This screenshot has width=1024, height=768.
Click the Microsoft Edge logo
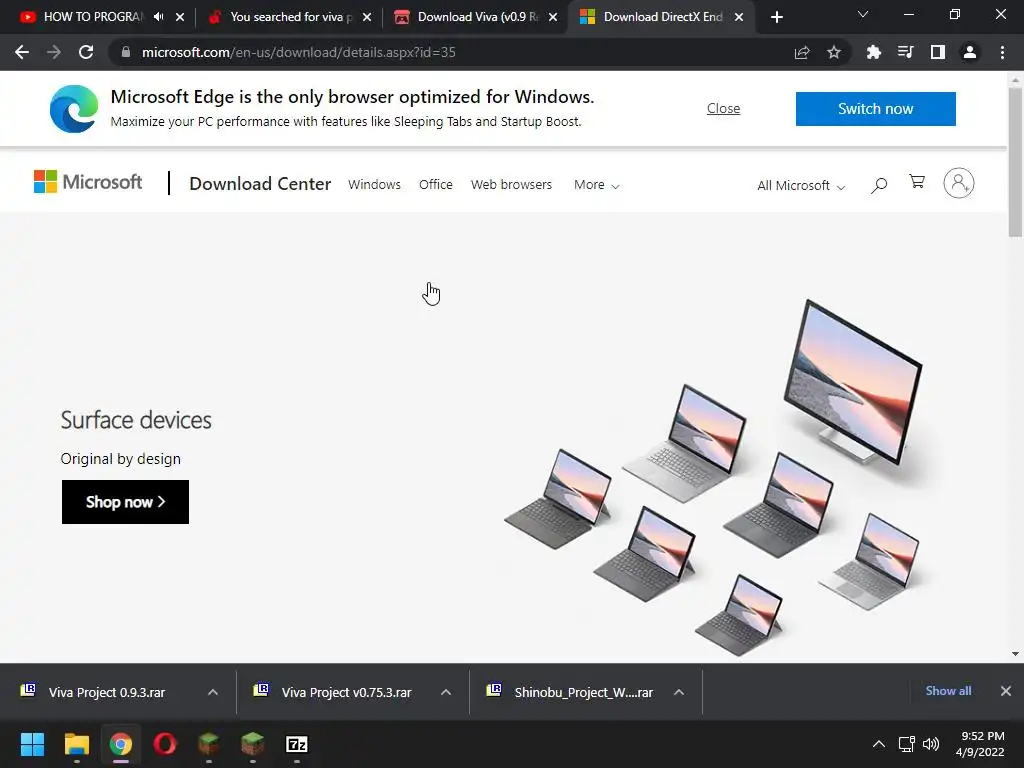pyautogui.click(x=74, y=109)
